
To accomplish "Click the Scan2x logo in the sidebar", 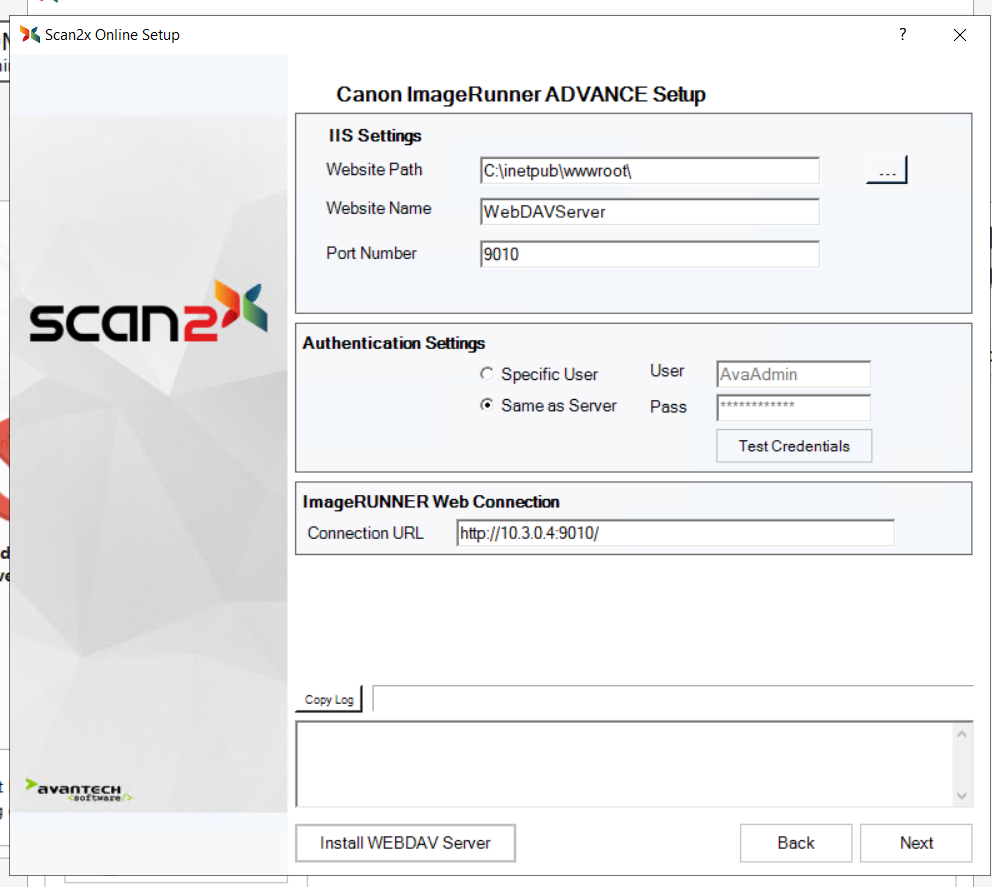I will coord(148,315).
